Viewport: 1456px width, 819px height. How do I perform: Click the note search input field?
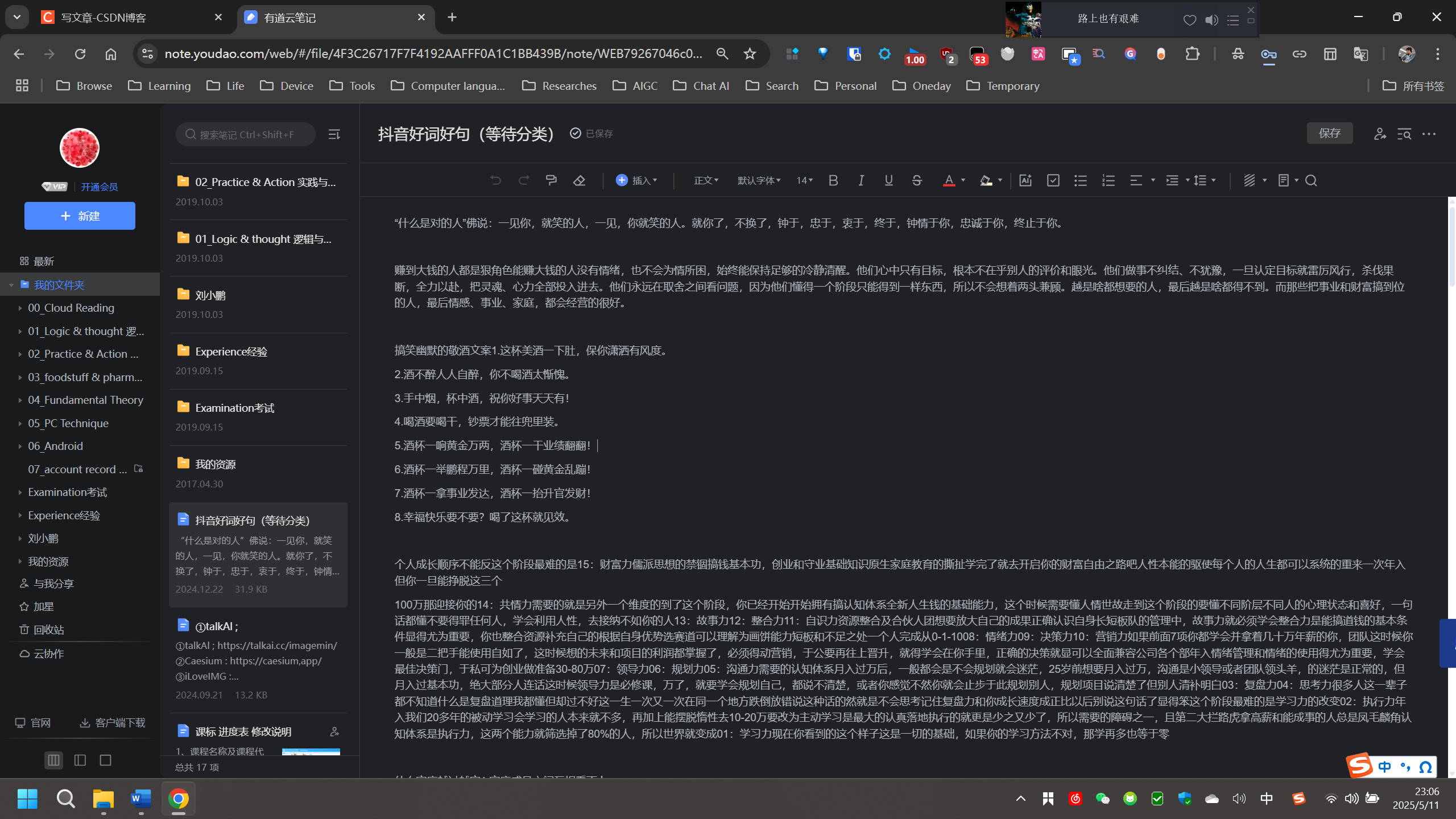point(247,135)
